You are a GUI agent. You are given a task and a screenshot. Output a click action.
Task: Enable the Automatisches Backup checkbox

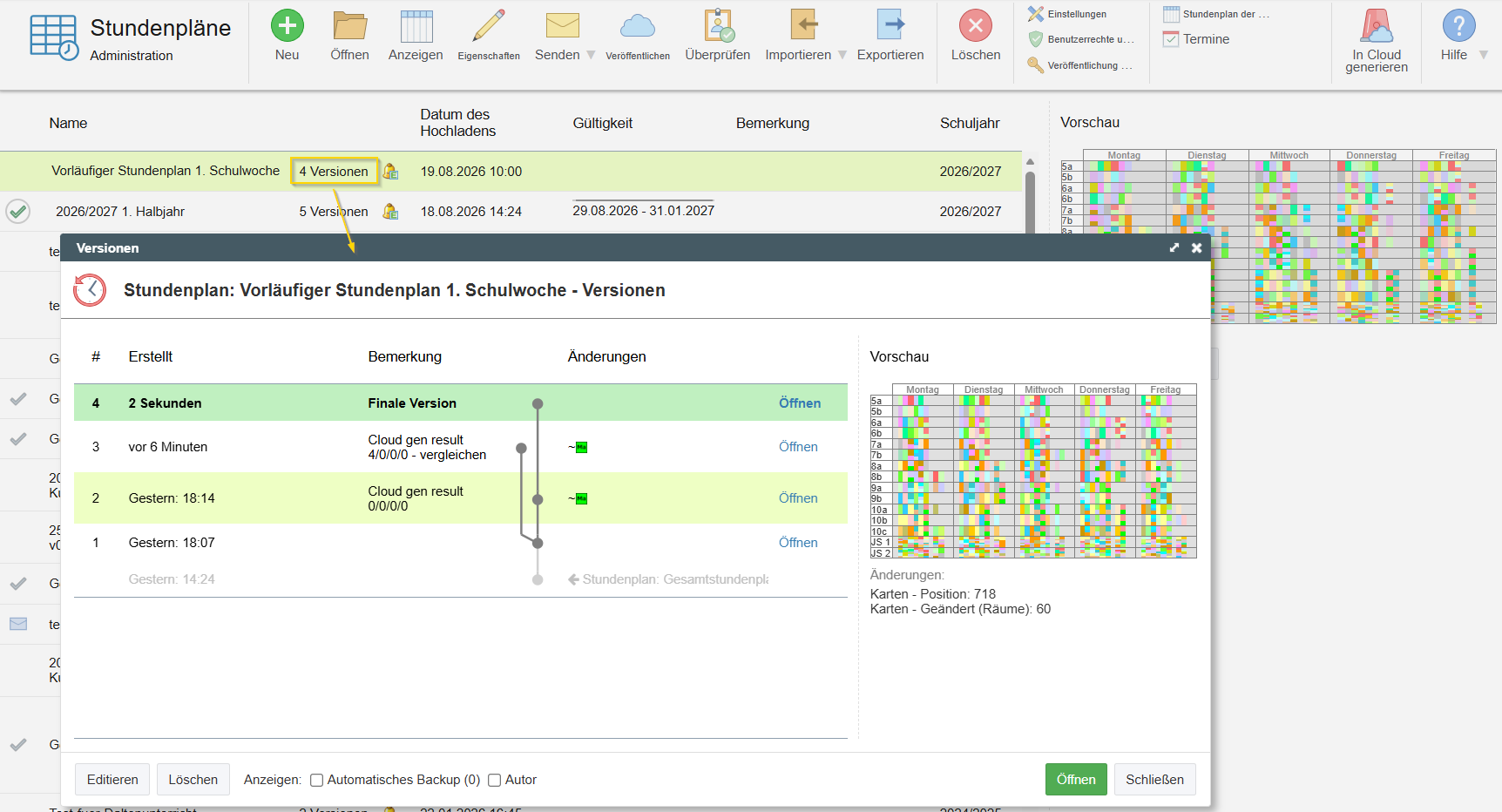pos(317,781)
